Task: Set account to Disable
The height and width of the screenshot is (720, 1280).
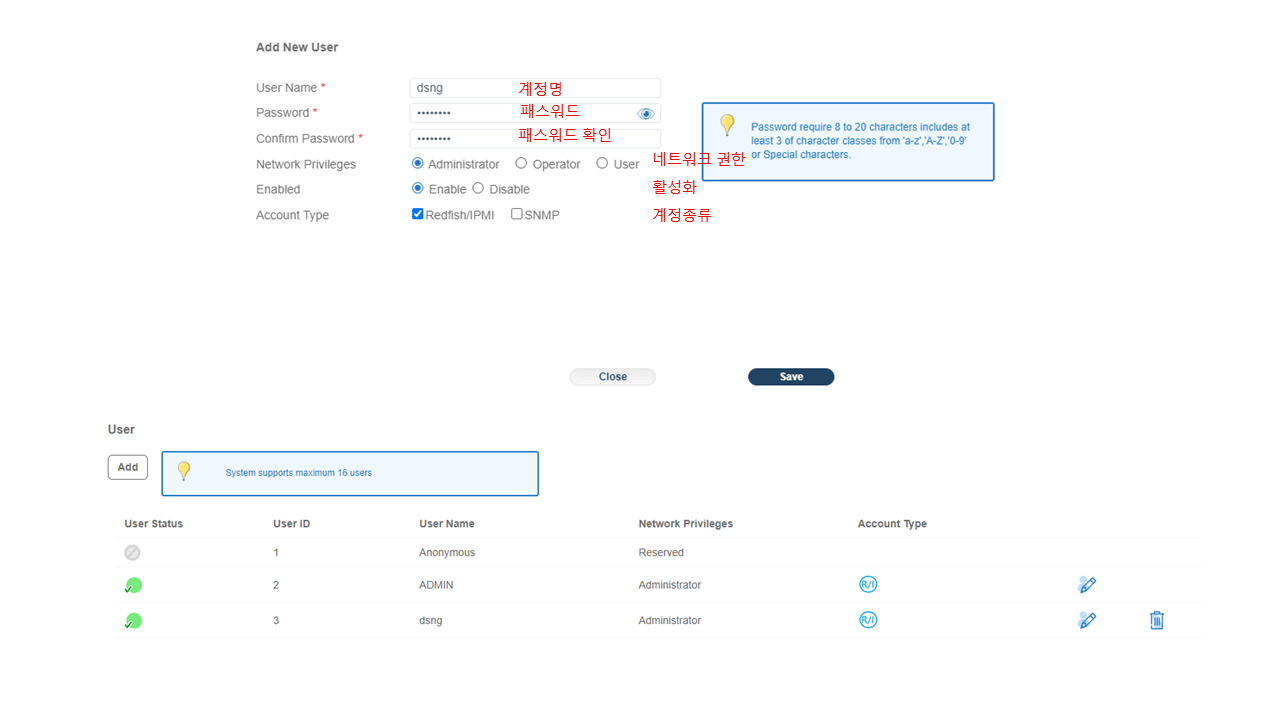Action: tap(478, 188)
